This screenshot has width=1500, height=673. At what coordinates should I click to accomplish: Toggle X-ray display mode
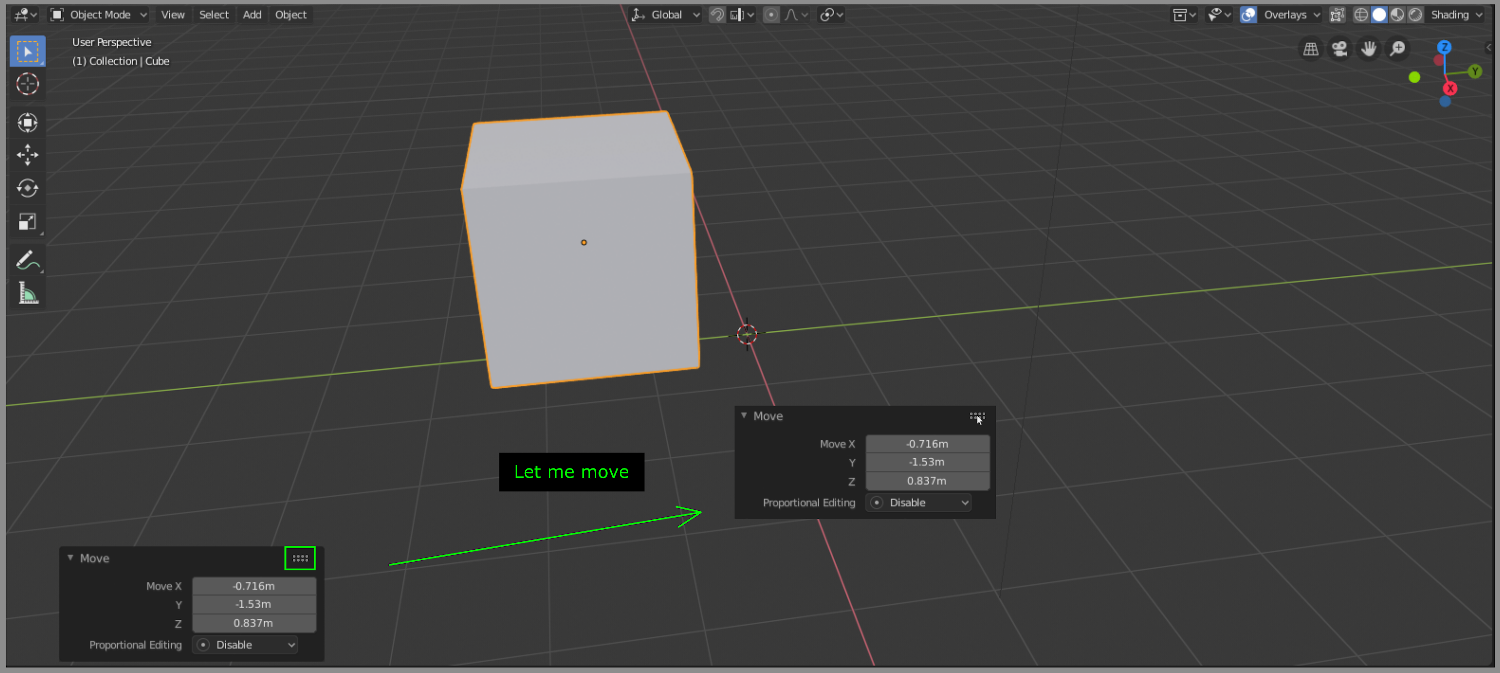1337,15
